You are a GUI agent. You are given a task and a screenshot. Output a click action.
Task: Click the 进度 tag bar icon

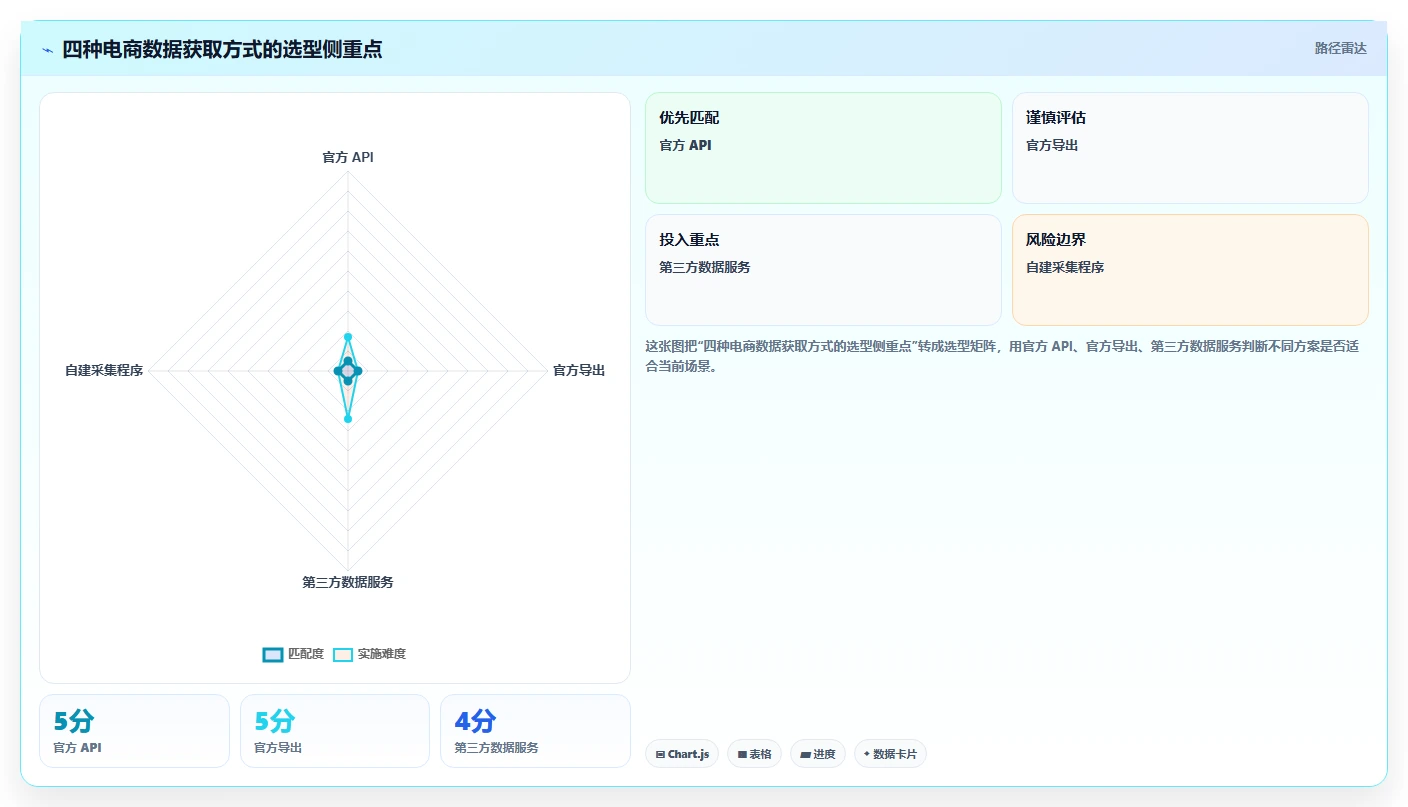[x=806, y=755]
